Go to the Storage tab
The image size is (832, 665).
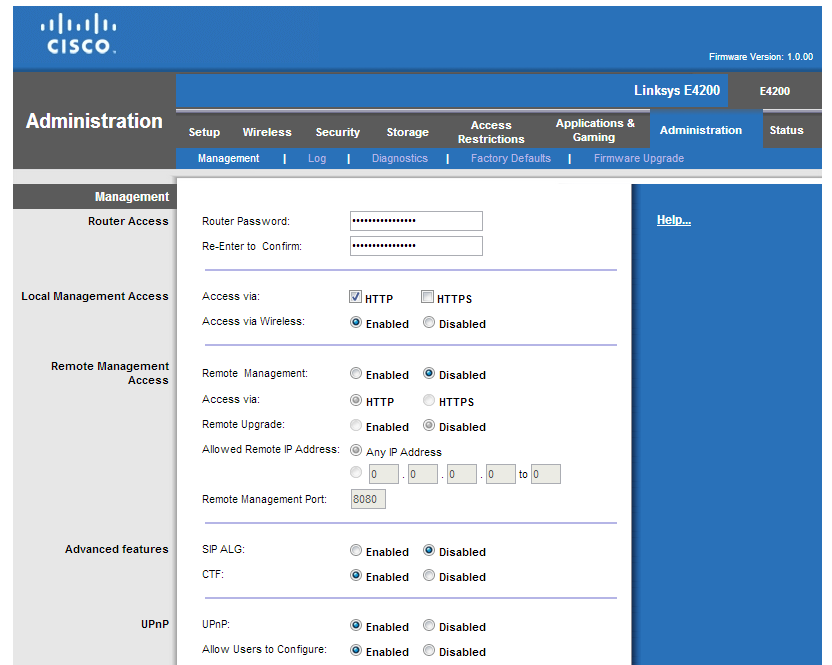click(408, 132)
